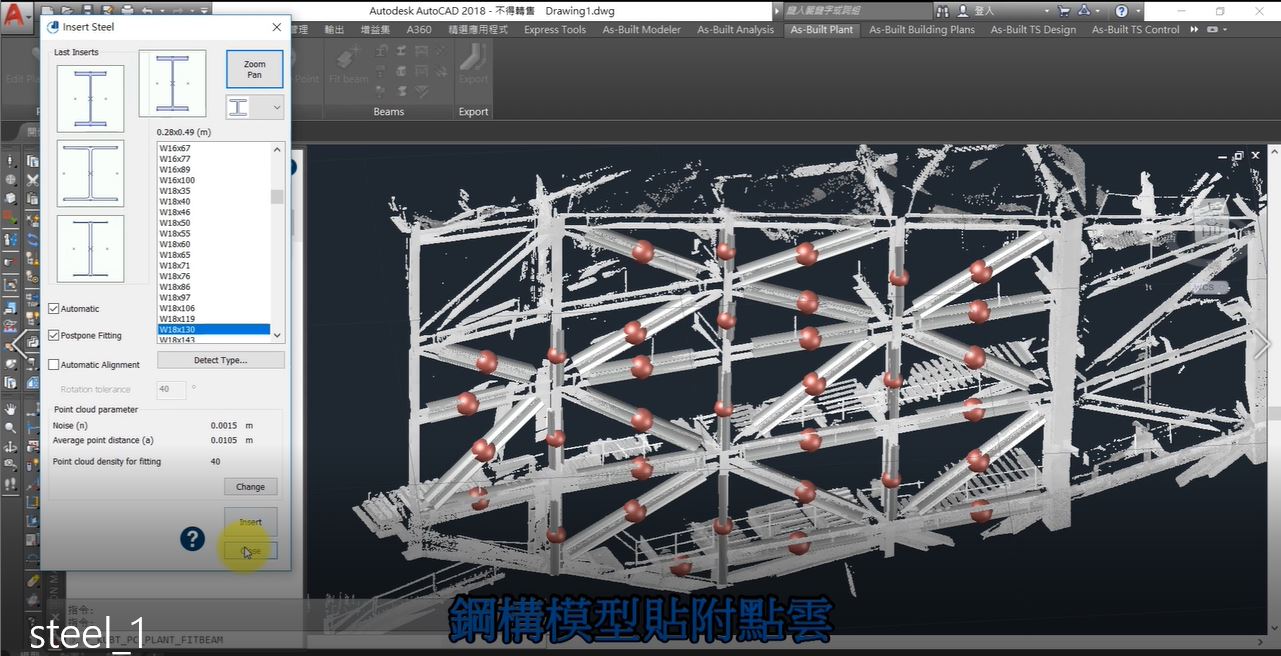Open the Autodesk App Store cart icon
Viewport: 1281px width, 656px height.
pyautogui.click(x=1063, y=11)
